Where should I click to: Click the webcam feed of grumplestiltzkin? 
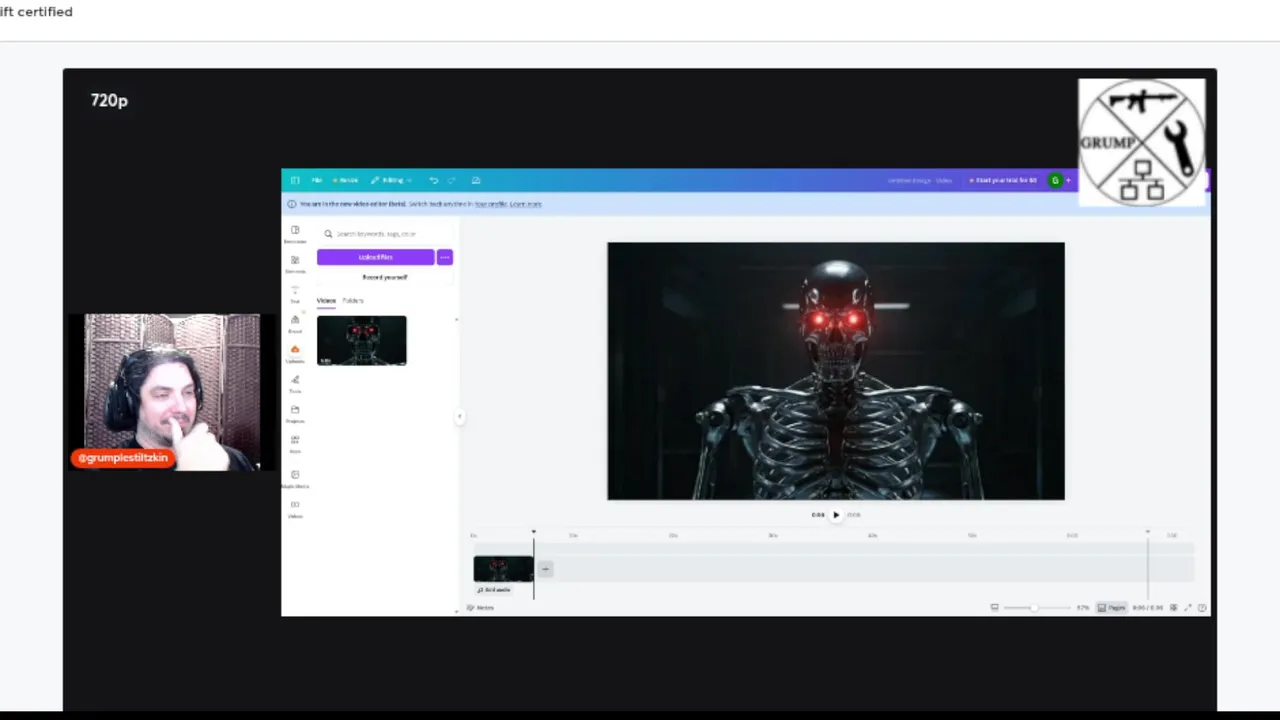172,391
